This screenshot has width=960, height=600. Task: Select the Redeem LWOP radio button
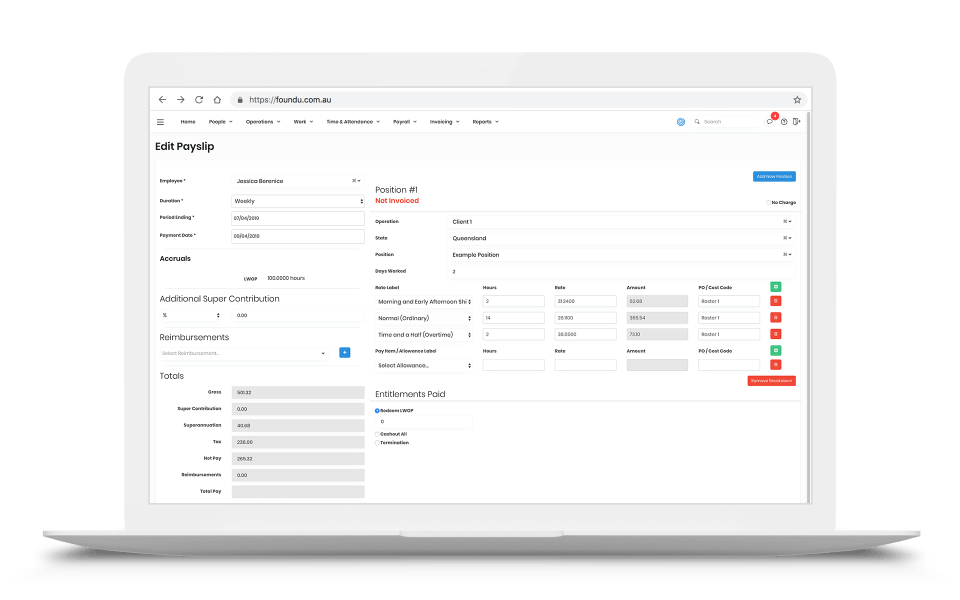[377, 411]
